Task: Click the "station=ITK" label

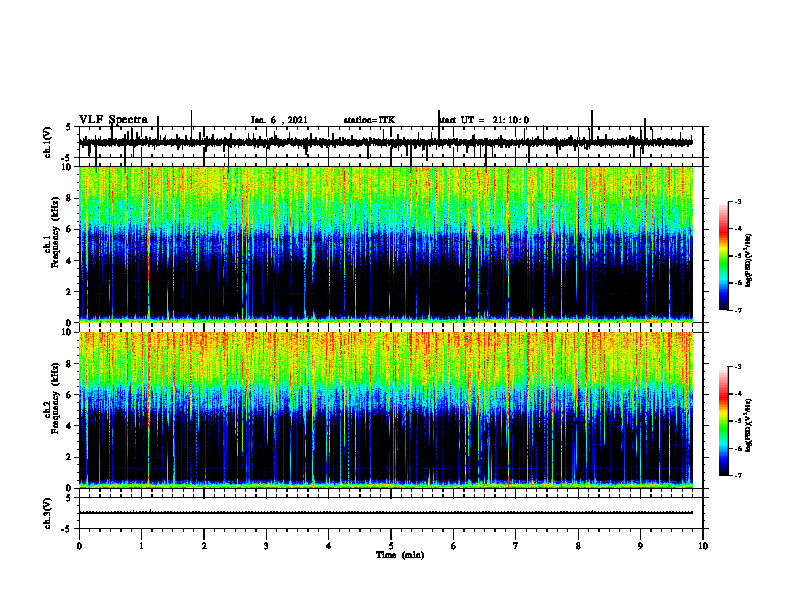Action: click(369, 120)
